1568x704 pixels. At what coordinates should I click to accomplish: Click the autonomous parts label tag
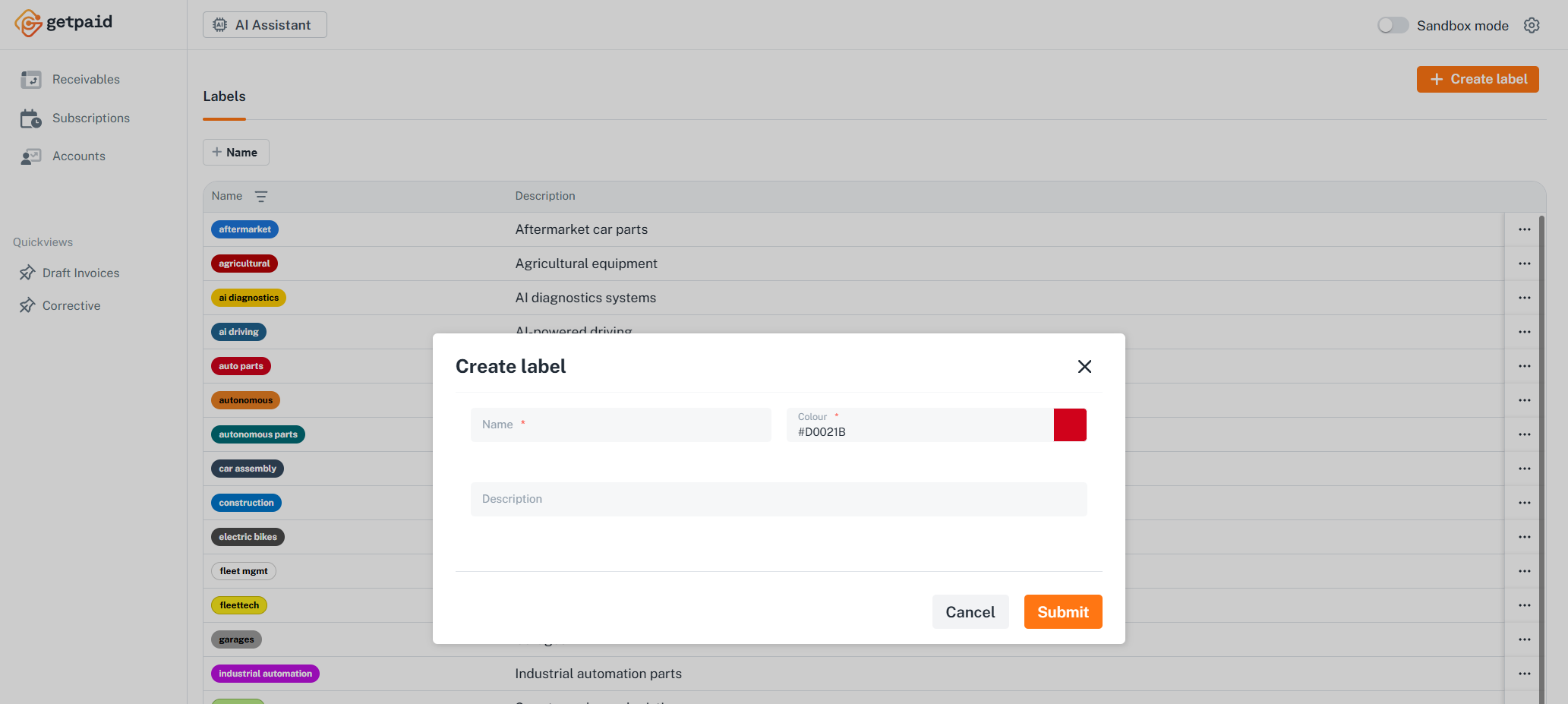[258, 434]
